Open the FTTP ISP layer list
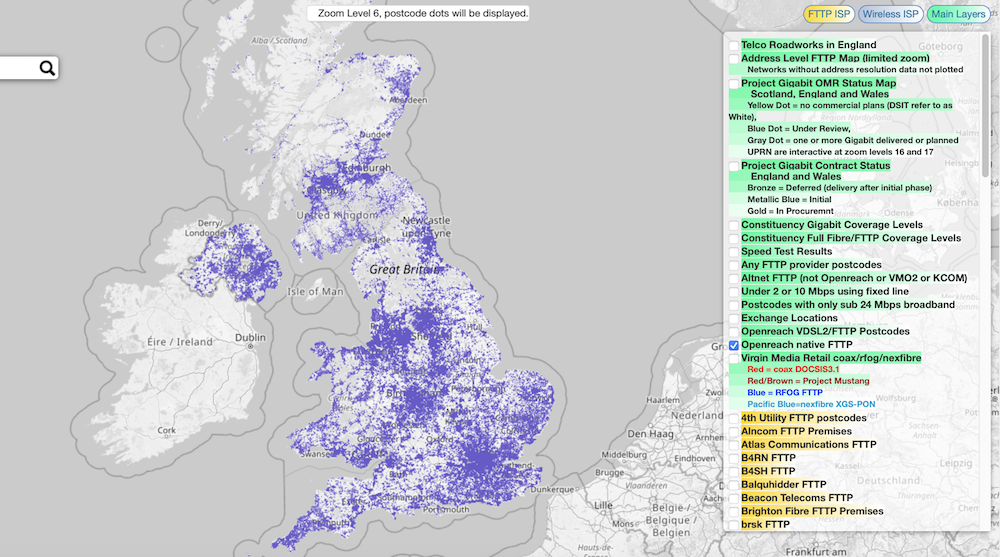Image resolution: width=1000 pixels, height=557 pixels. pos(829,14)
